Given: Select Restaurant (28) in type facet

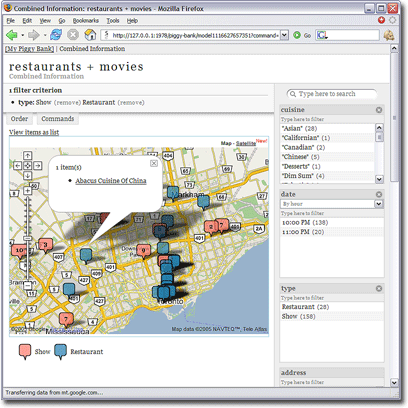Looking at the screenshot, I should tap(305, 307).
